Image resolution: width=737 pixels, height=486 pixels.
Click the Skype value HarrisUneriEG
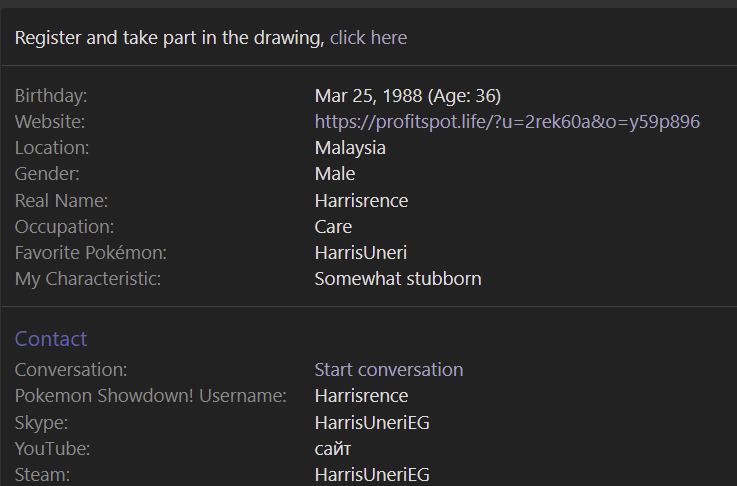[372, 423]
